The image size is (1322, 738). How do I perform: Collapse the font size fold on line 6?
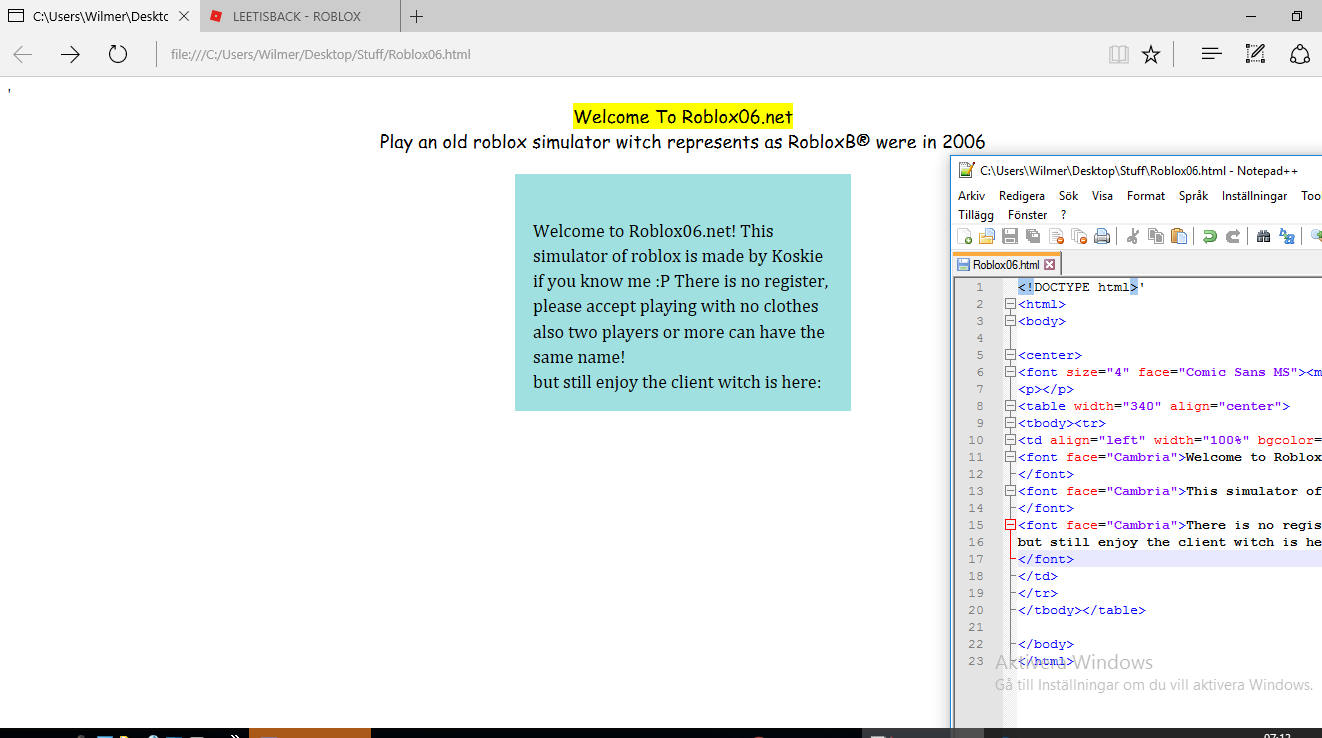pos(1010,372)
